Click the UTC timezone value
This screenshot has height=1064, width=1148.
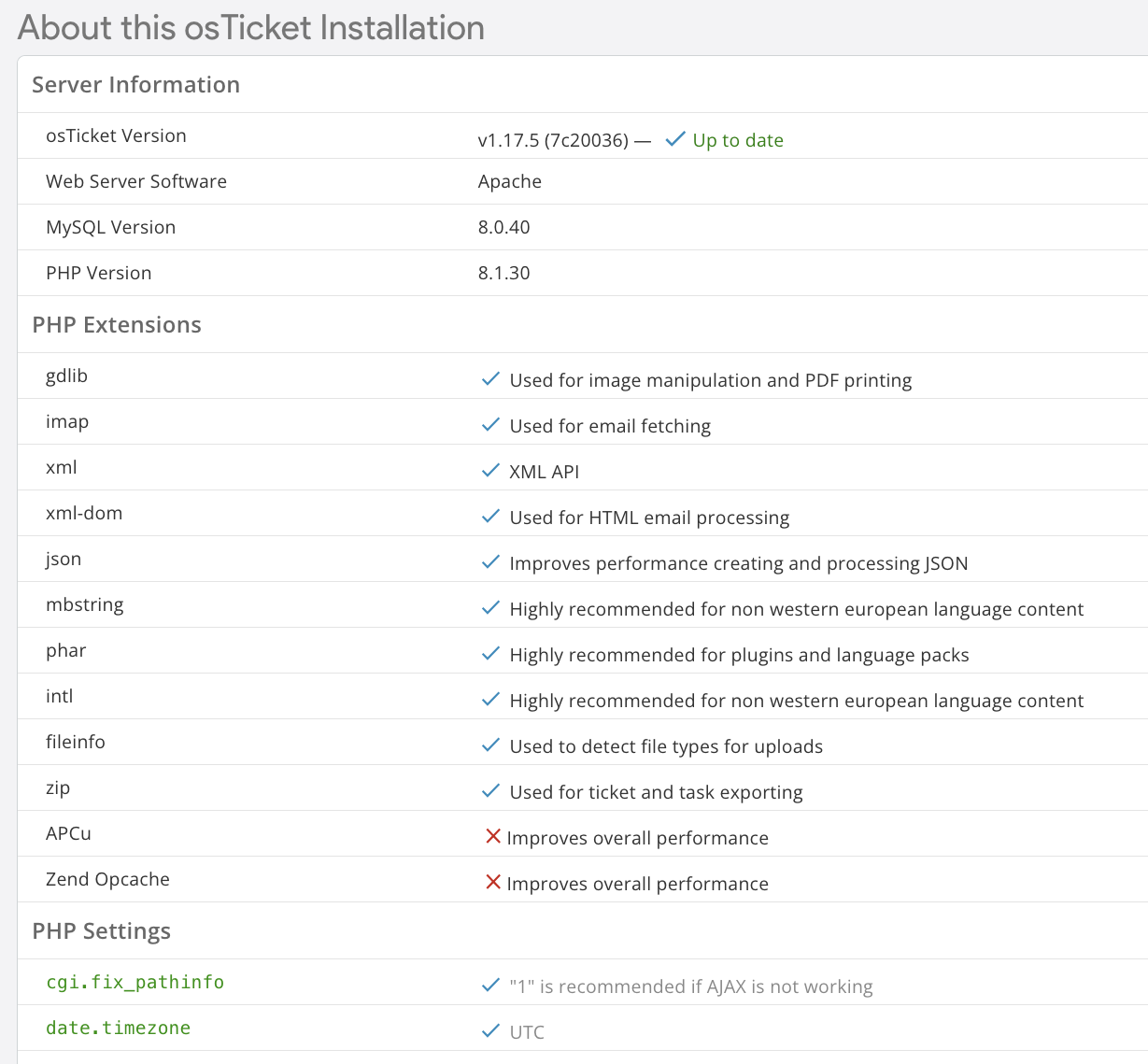pos(527,1032)
